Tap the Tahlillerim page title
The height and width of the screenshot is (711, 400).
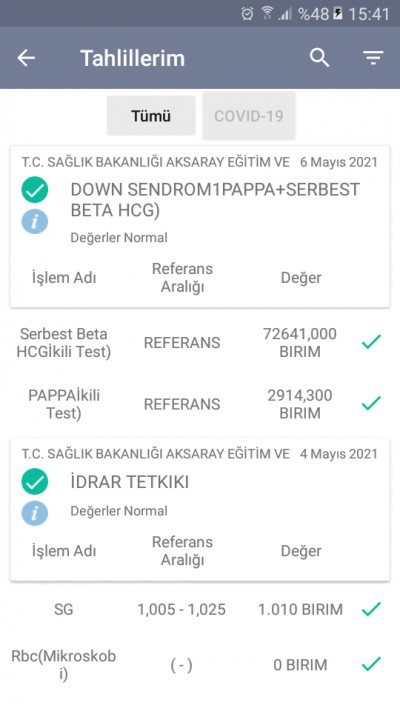pyautogui.click(x=132, y=58)
